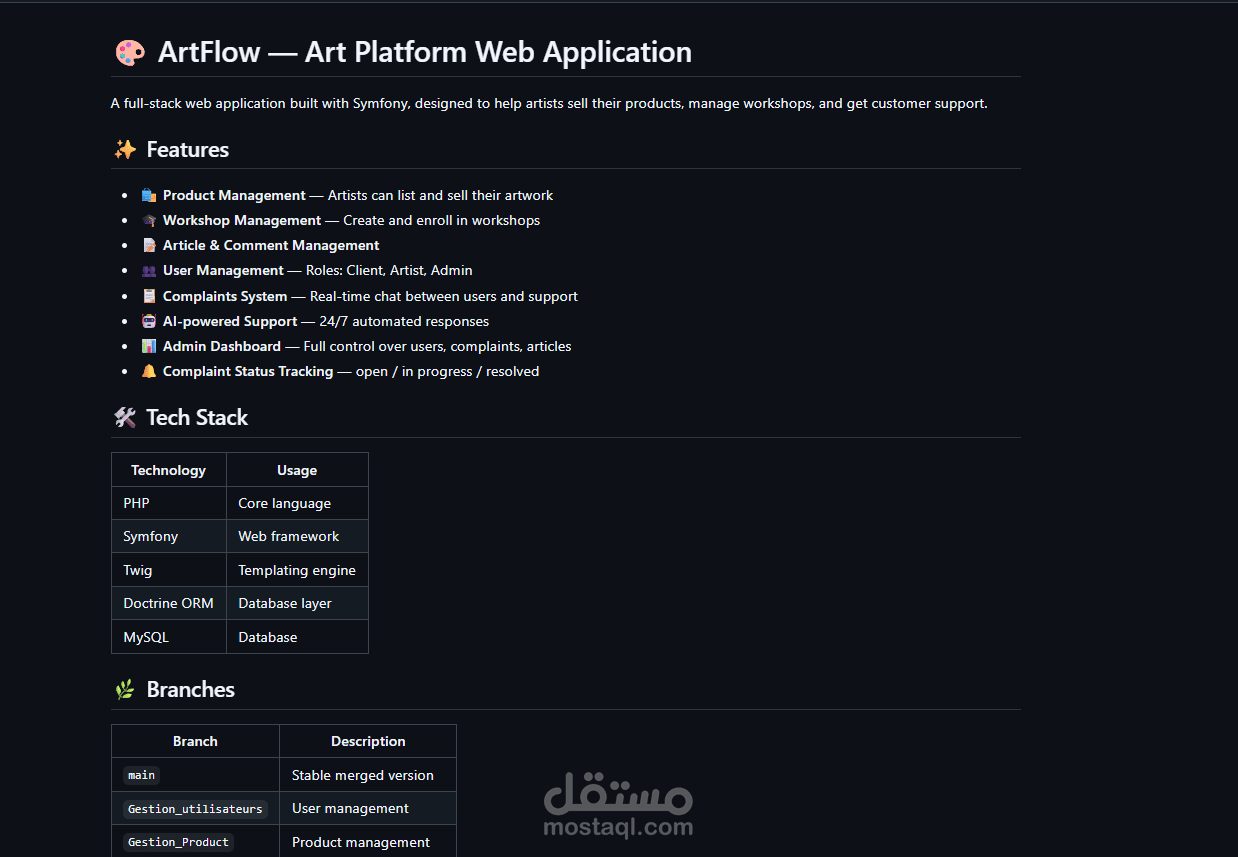
Task: Click the PHP table cell
Action: click(169, 503)
